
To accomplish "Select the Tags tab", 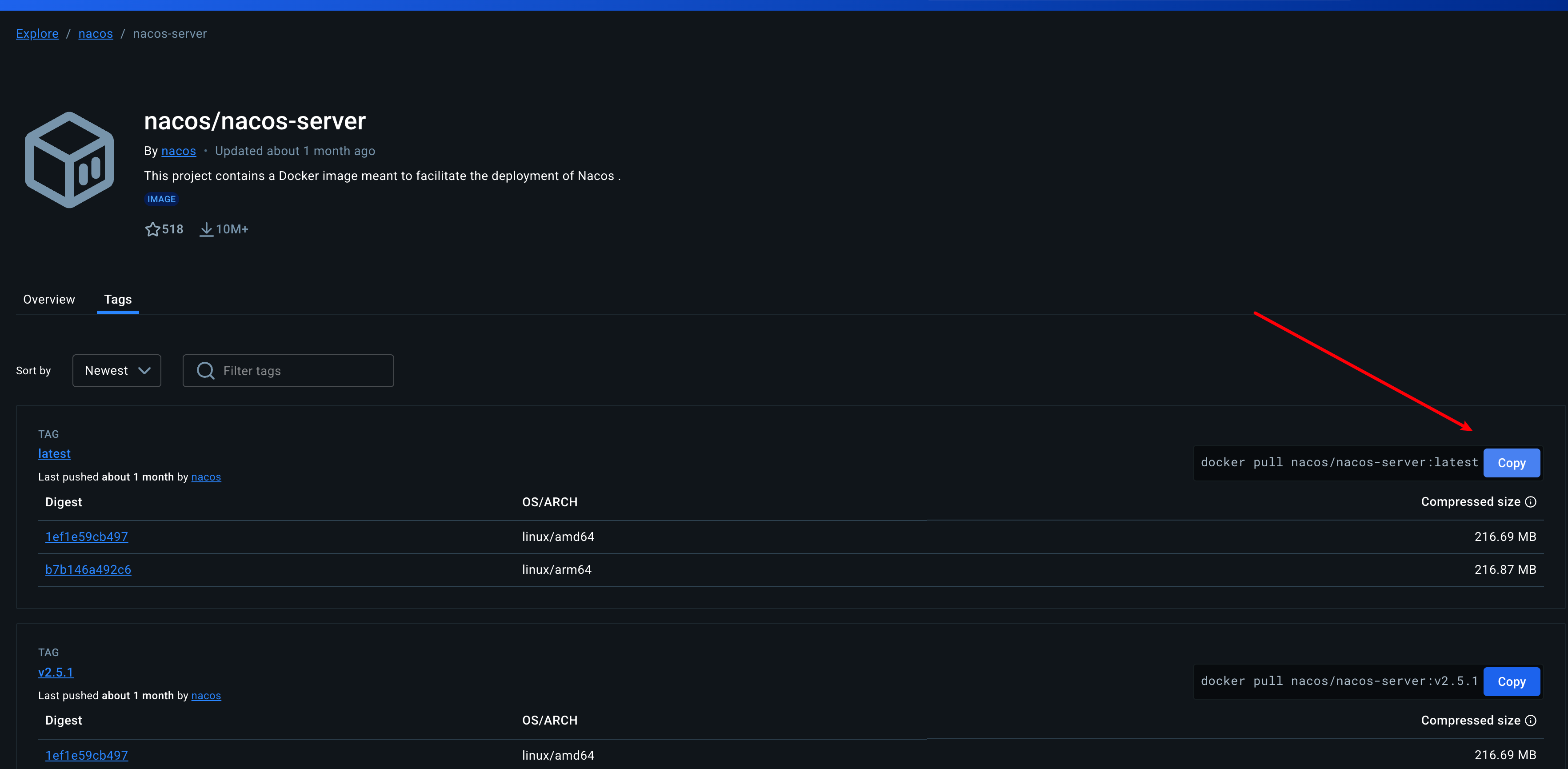I will (x=117, y=300).
